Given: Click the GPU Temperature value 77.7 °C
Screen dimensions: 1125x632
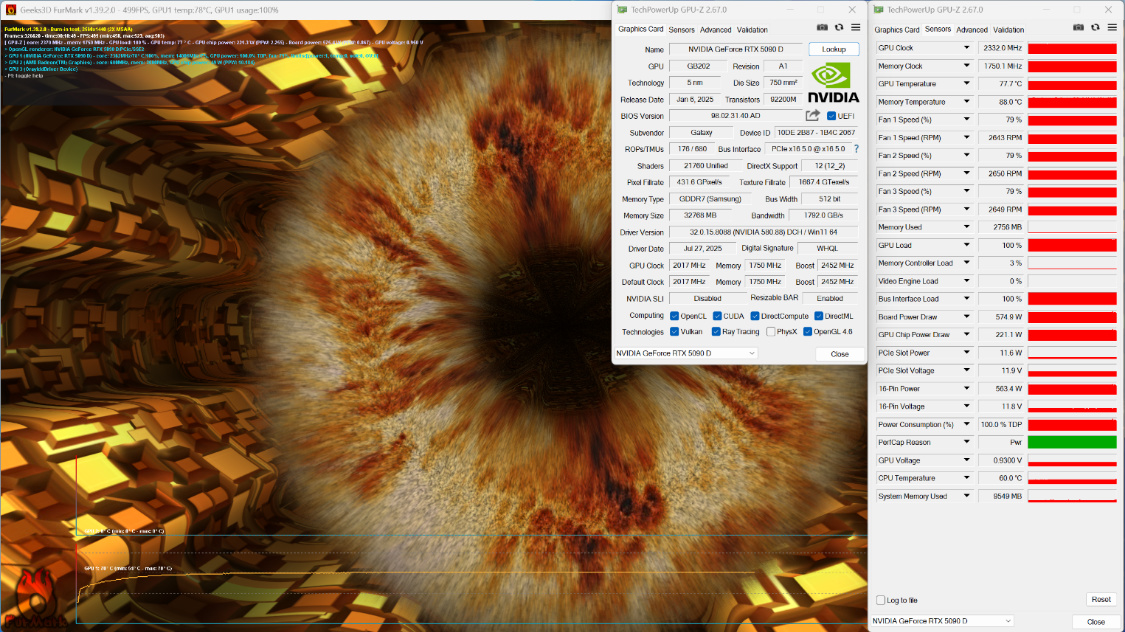Looking at the screenshot, I should [x=1002, y=84].
